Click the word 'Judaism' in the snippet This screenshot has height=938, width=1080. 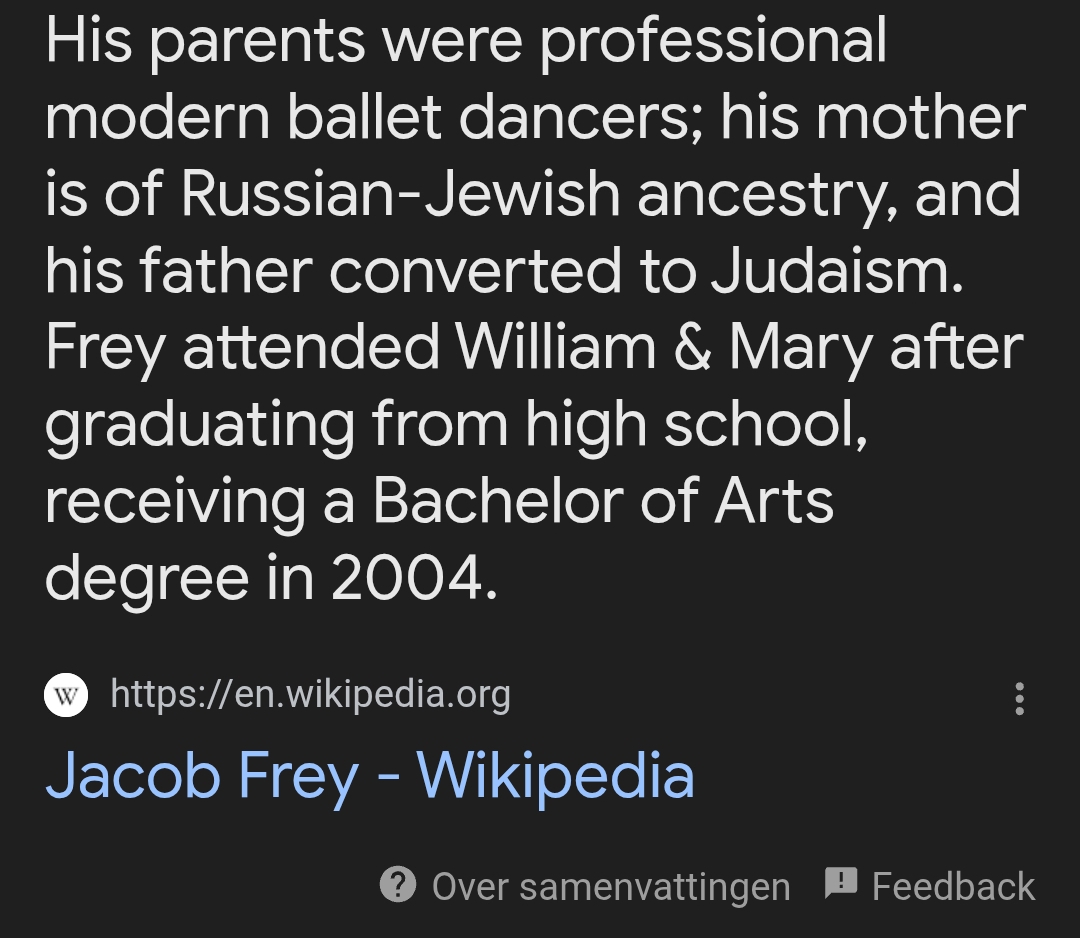836,270
